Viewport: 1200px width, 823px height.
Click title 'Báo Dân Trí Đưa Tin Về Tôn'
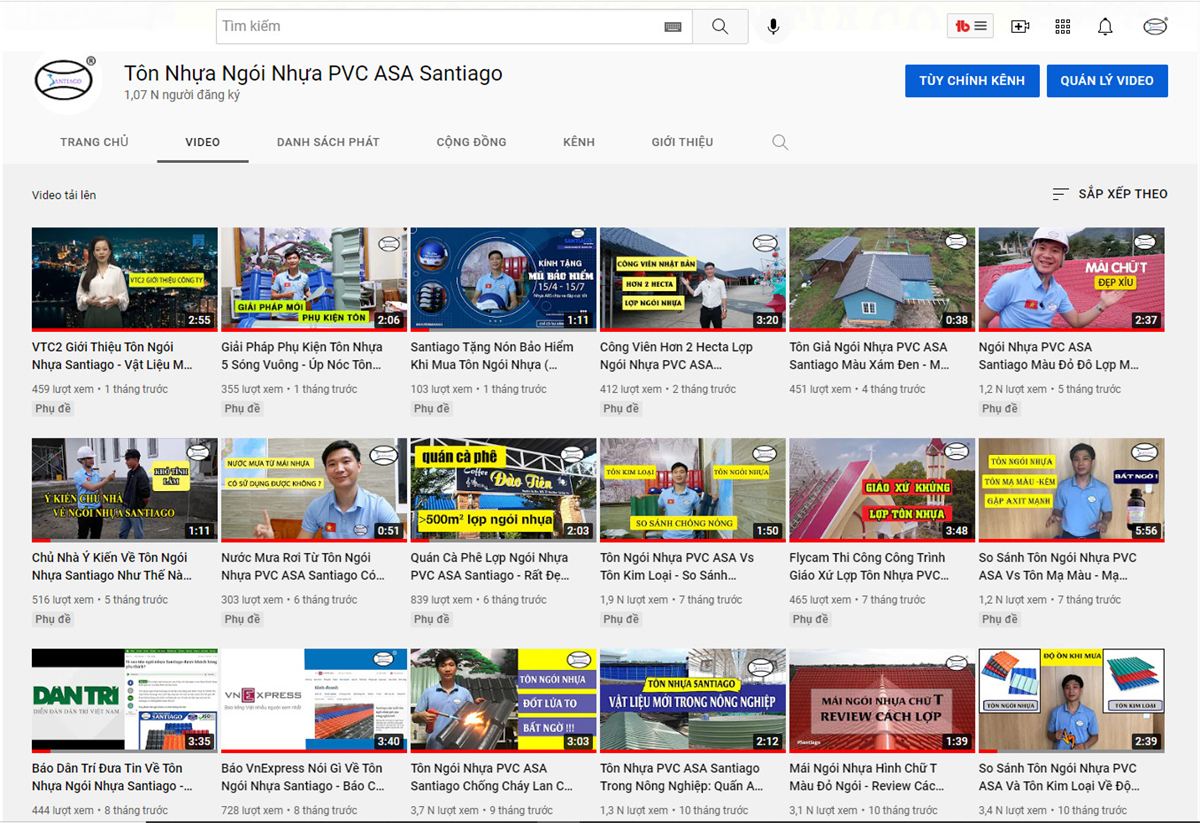[112, 777]
